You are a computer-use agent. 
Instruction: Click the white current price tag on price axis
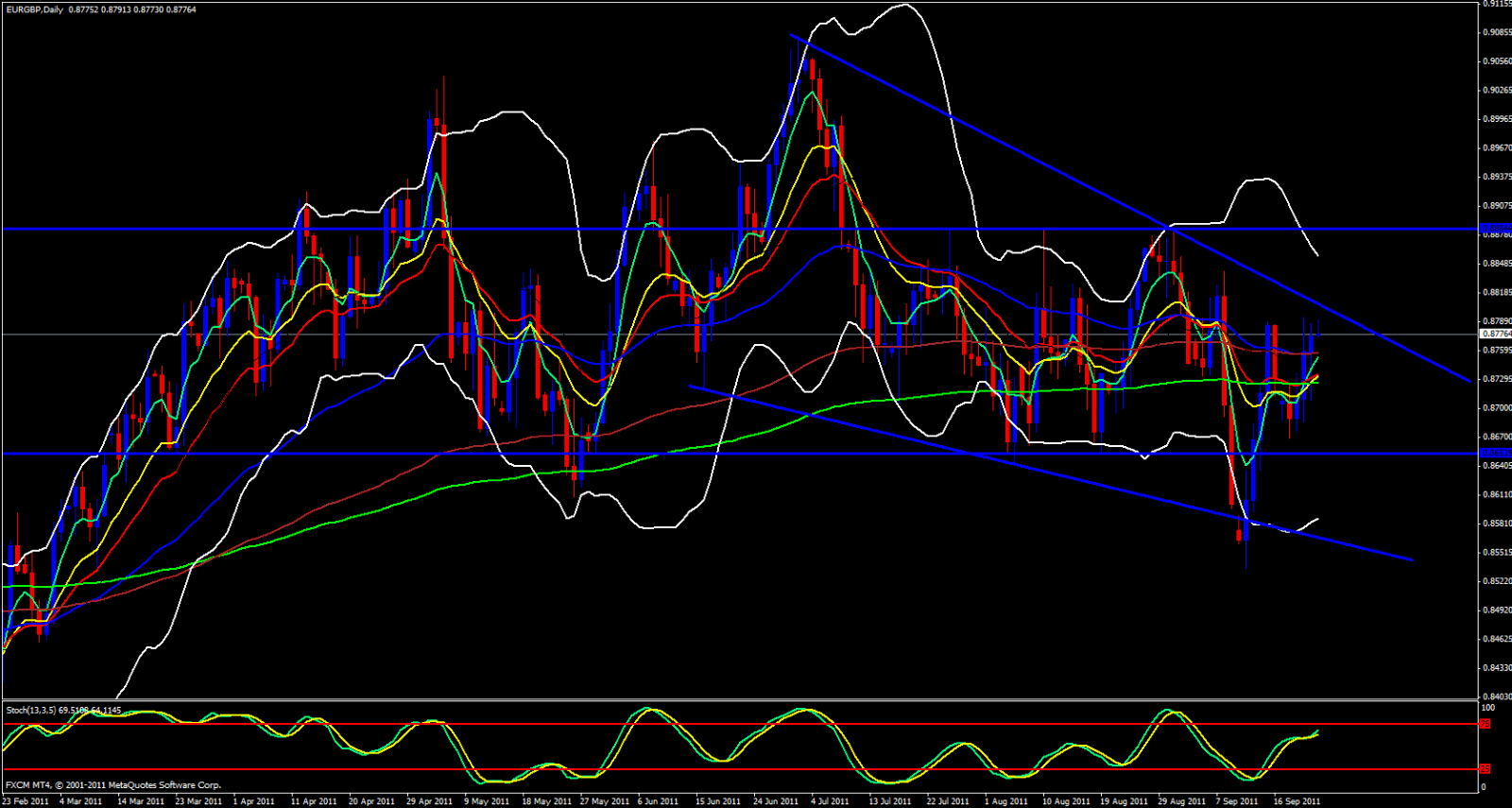(x=1495, y=334)
